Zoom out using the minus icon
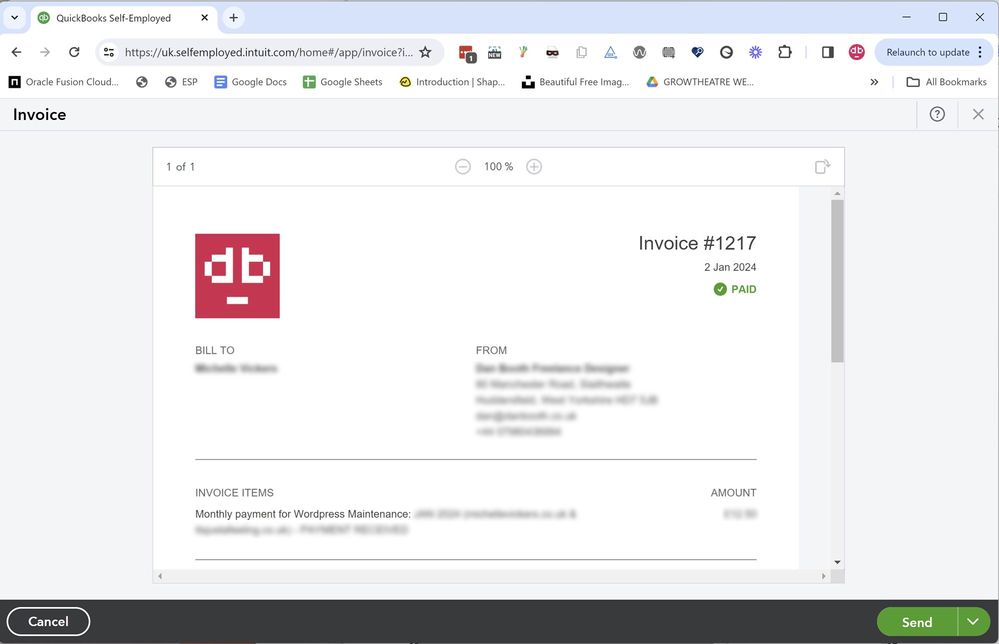999x644 pixels. coord(463,166)
